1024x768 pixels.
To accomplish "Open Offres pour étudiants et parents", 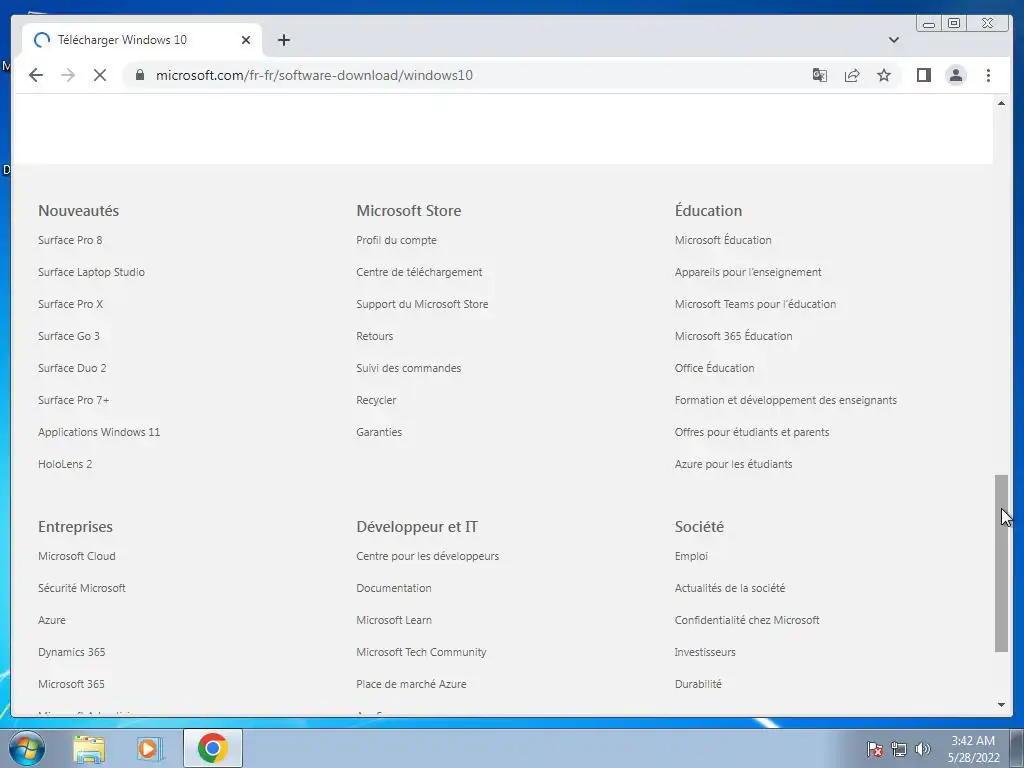I will 752,432.
